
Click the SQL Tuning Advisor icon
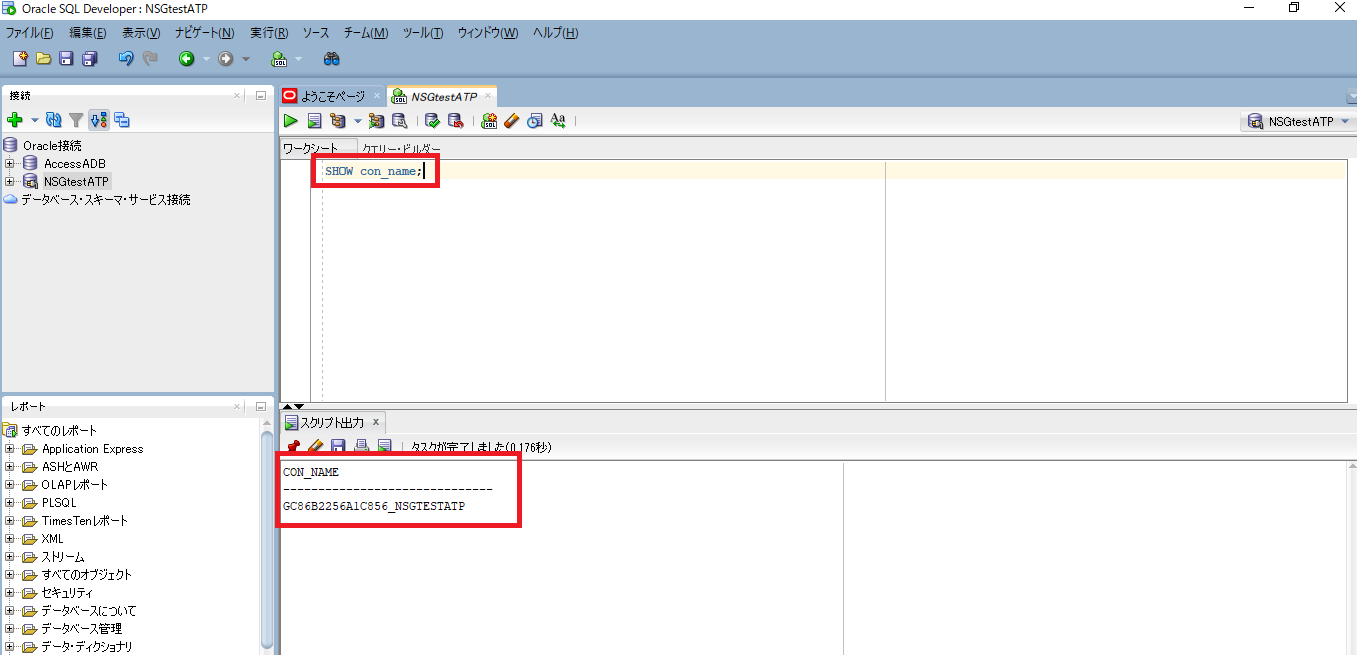click(399, 121)
